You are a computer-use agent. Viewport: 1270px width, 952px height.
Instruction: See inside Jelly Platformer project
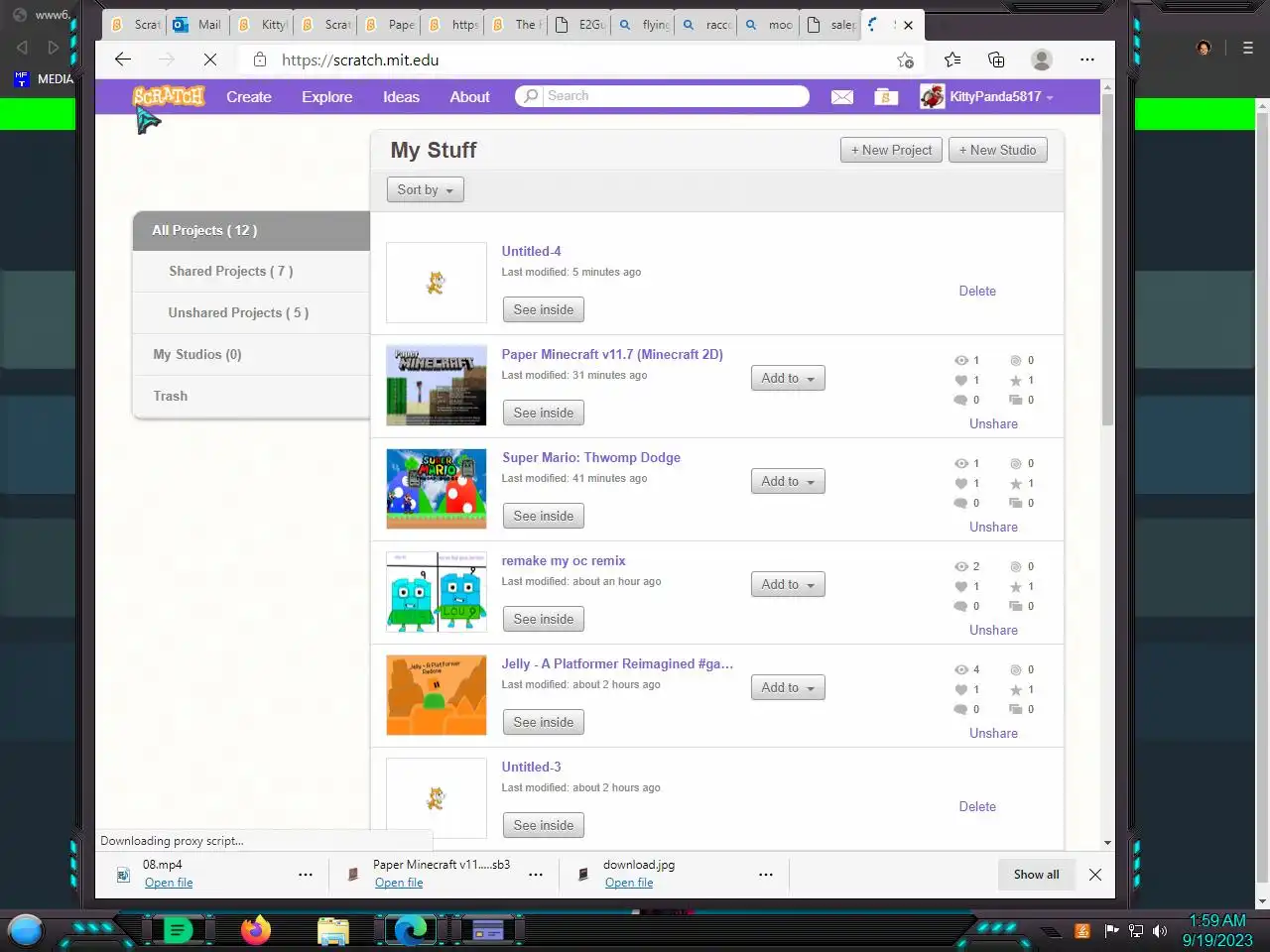(x=544, y=722)
